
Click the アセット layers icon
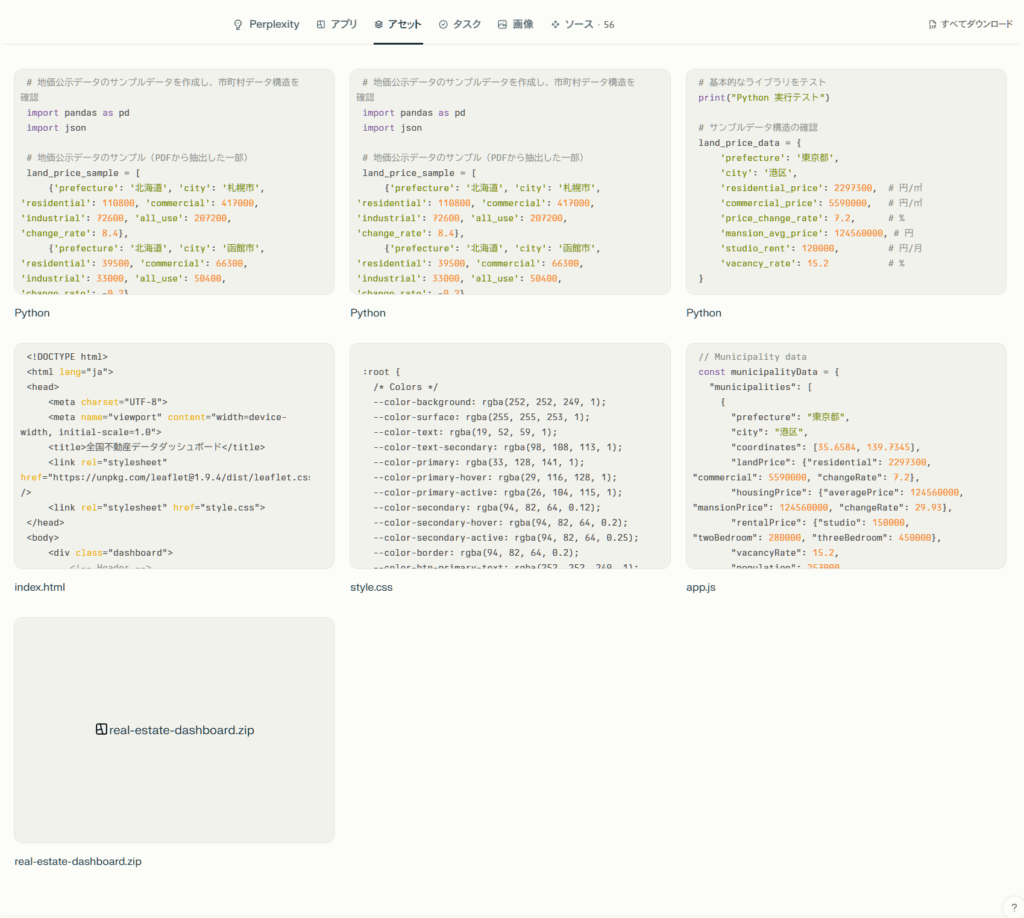point(379,24)
